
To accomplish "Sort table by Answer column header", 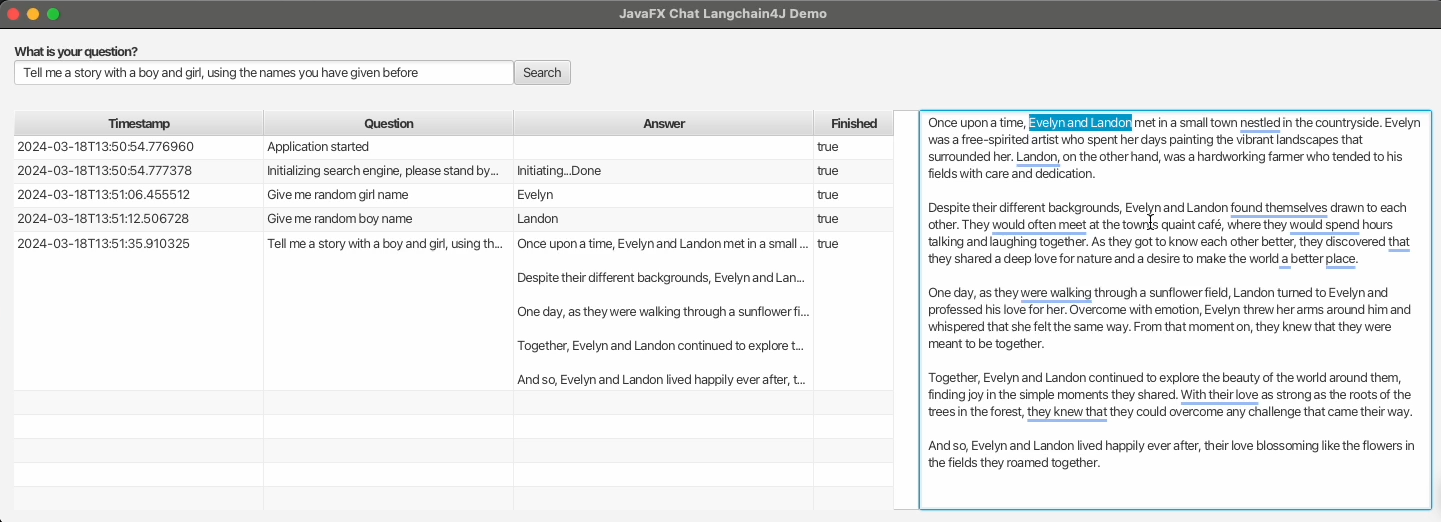I will 664,123.
